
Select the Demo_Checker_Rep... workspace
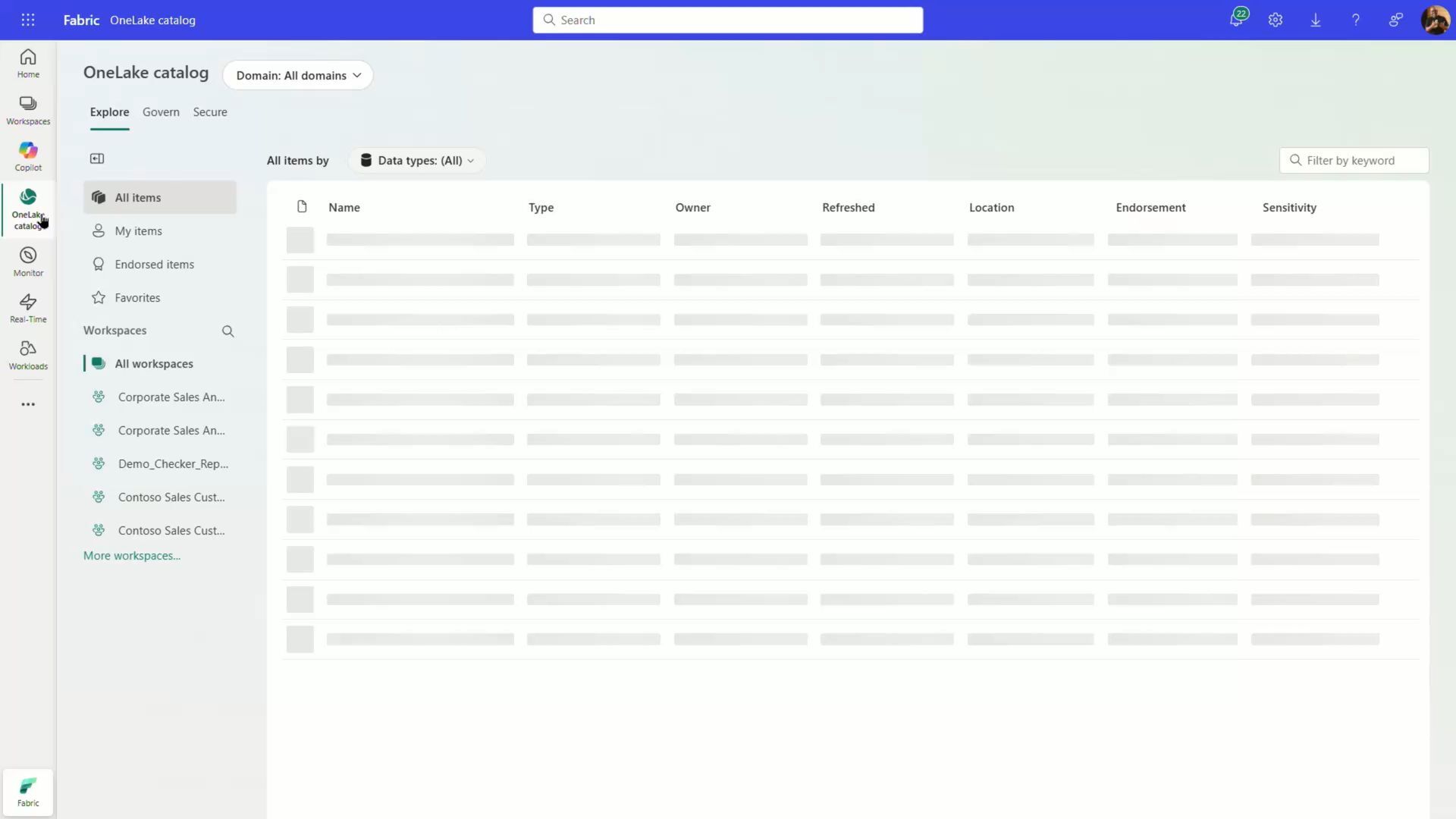pos(172,464)
